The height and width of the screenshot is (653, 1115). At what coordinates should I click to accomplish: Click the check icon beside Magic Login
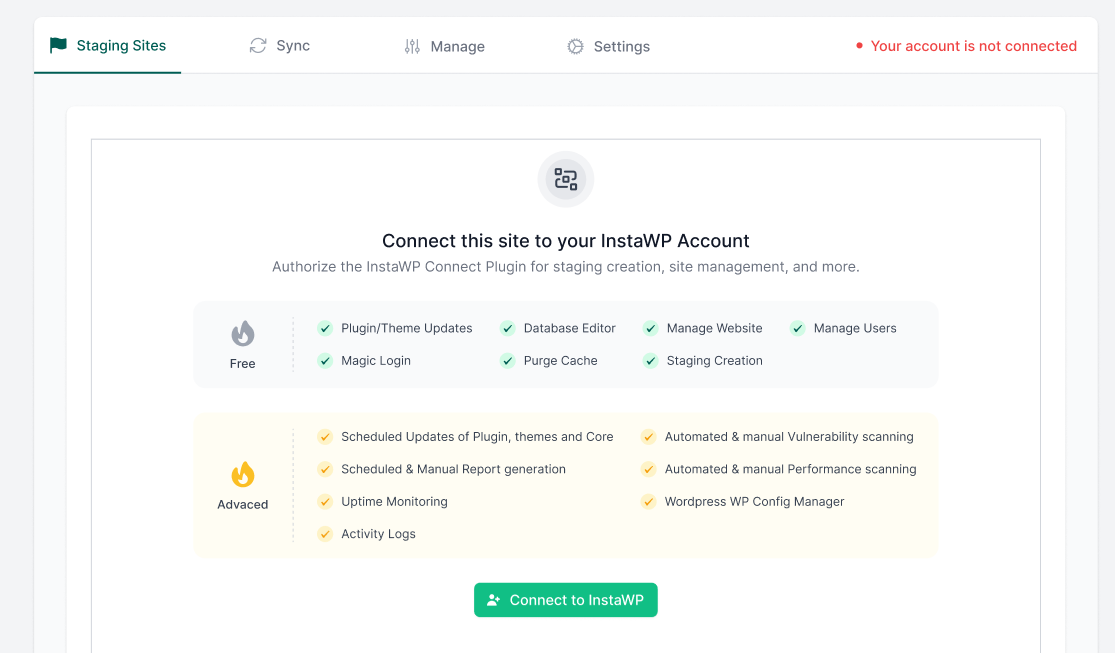tap(325, 361)
